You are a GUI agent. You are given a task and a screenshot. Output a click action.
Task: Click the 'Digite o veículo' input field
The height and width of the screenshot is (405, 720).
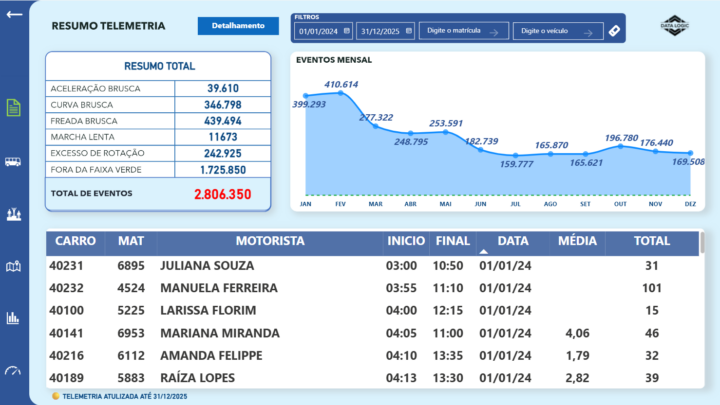coord(556,32)
